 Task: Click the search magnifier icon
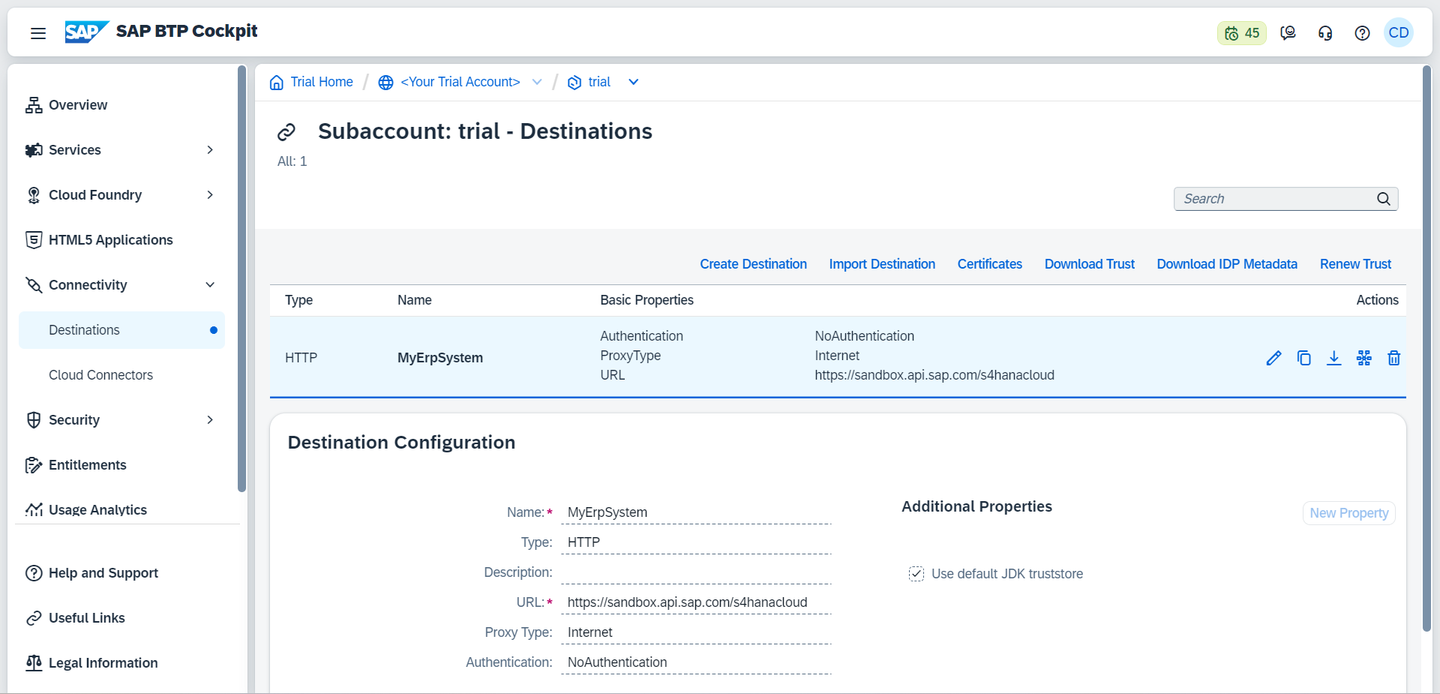pyautogui.click(x=1384, y=199)
